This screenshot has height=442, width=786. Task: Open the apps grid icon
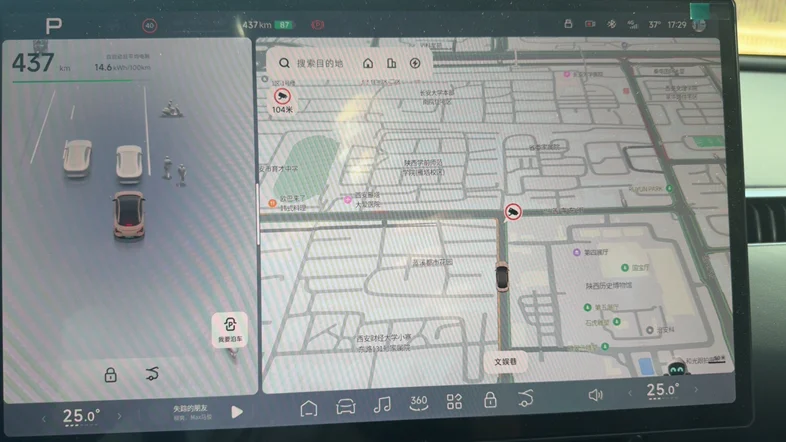point(454,401)
